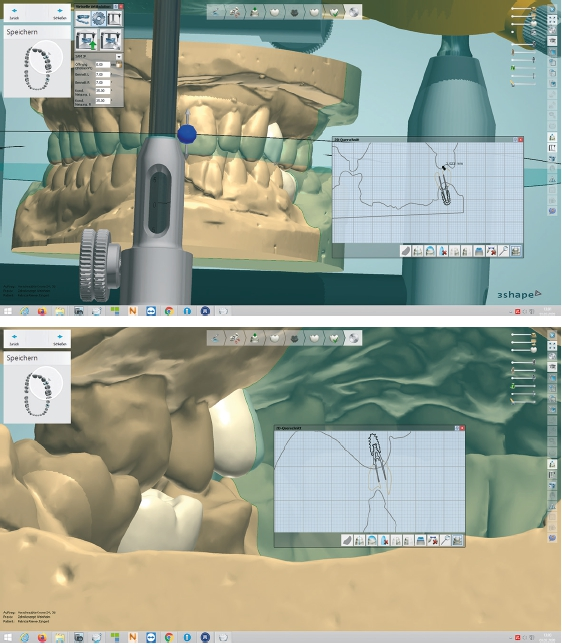Screen dimensions: 562x644
Task: Click the tooth arch overview thumbnail in the top window
Action: pos(37,68)
